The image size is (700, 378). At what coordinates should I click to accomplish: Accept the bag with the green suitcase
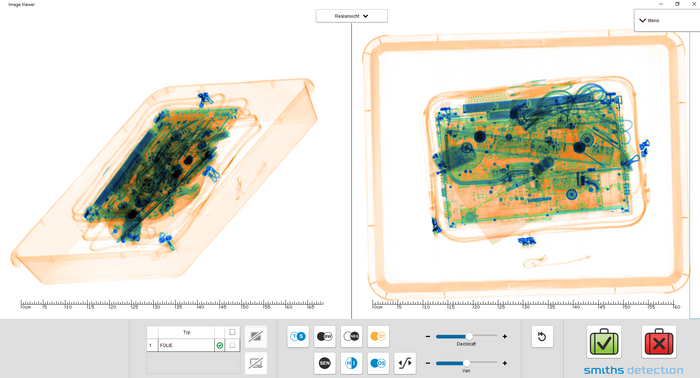pyautogui.click(x=604, y=342)
